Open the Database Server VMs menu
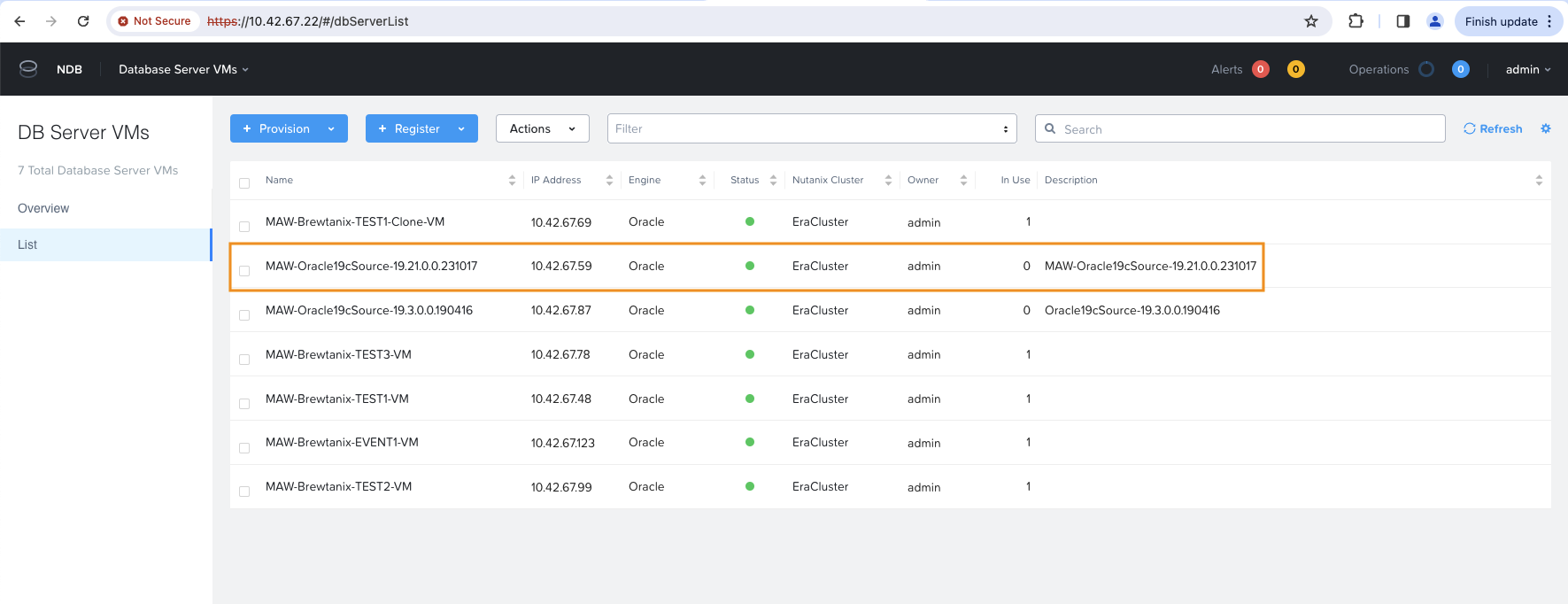 (x=183, y=69)
